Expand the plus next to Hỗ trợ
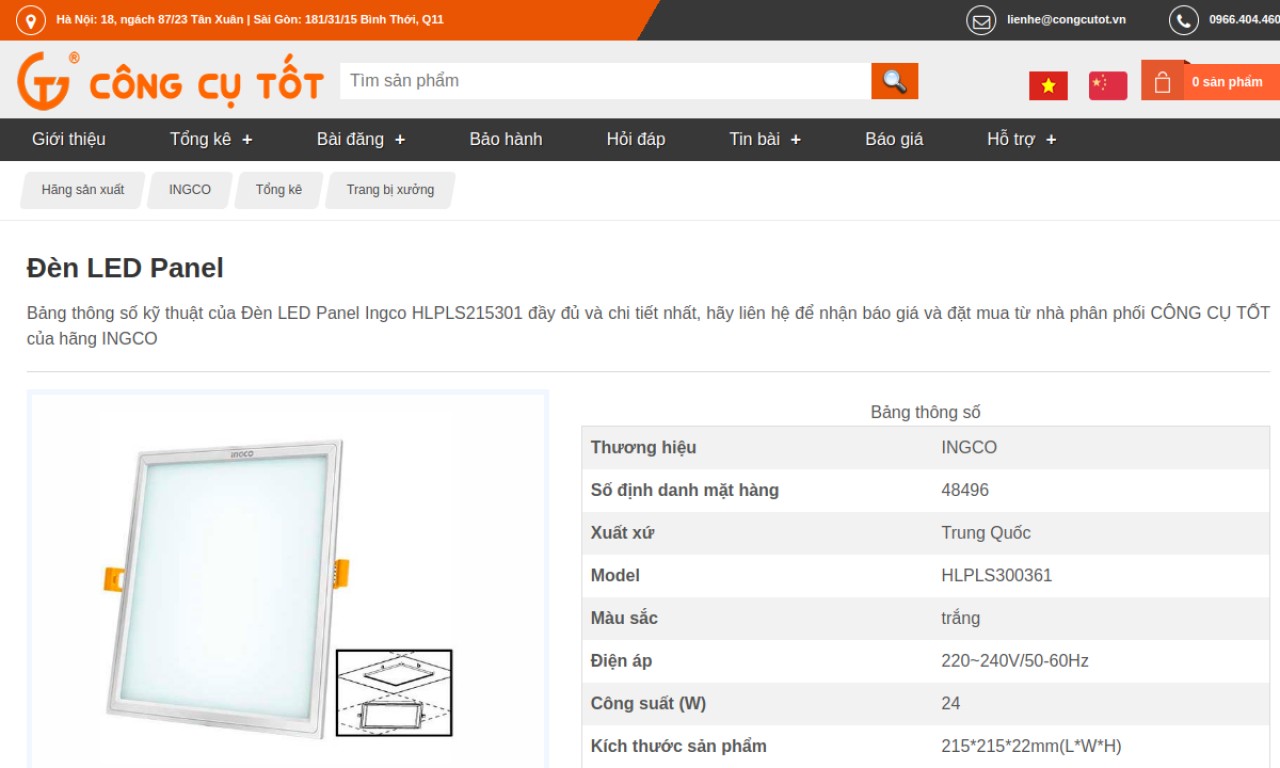Screen dimensions: 1280x768 tap(1051, 140)
